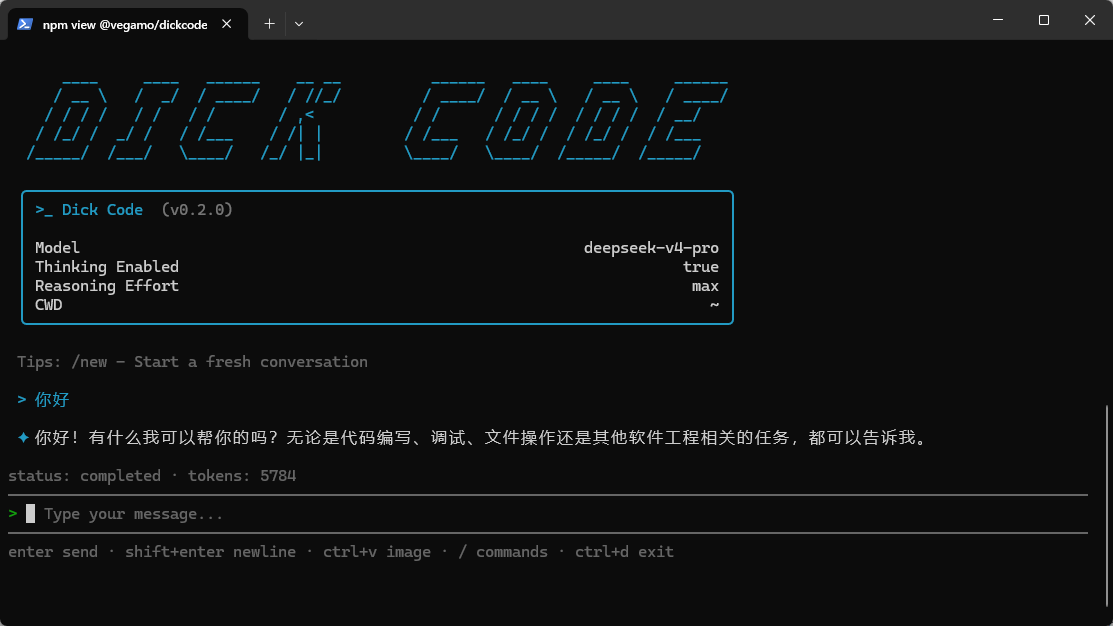Image resolution: width=1113 pixels, height=626 pixels.
Task: Click the 'Model' label
Action: (x=57, y=248)
